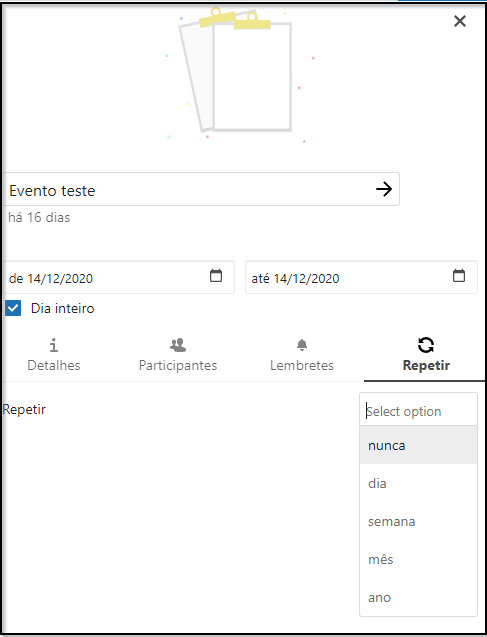Open the end date calendar icon

[x=459, y=275]
